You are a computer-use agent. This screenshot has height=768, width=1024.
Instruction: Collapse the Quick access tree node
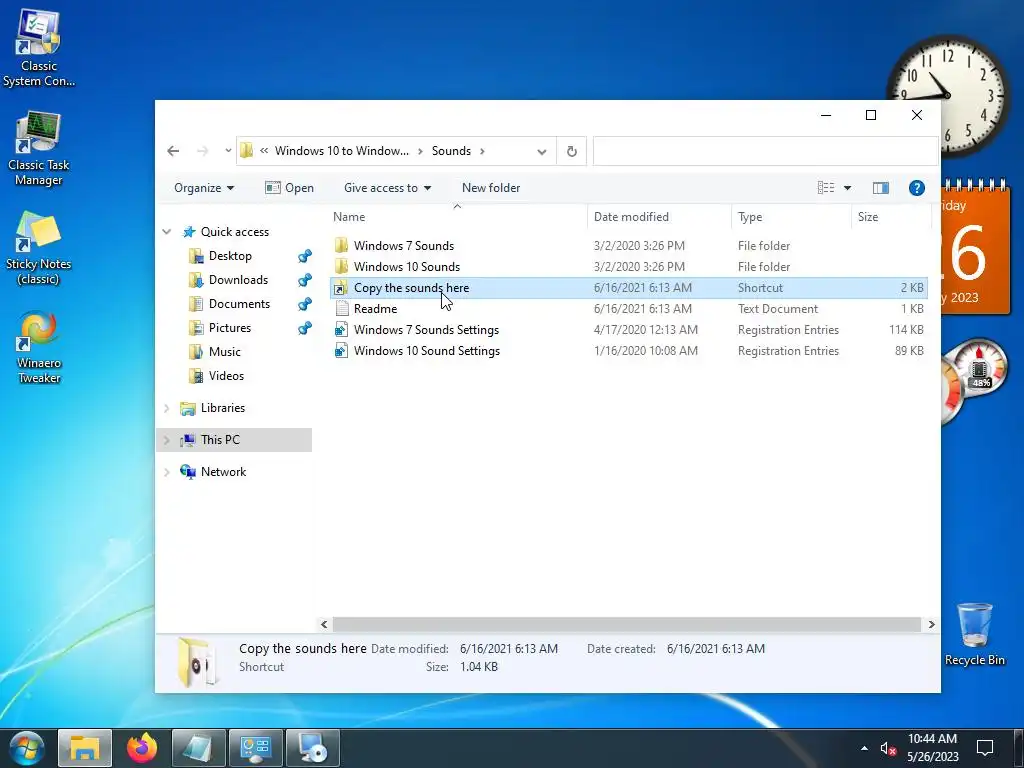(x=167, y=232)
